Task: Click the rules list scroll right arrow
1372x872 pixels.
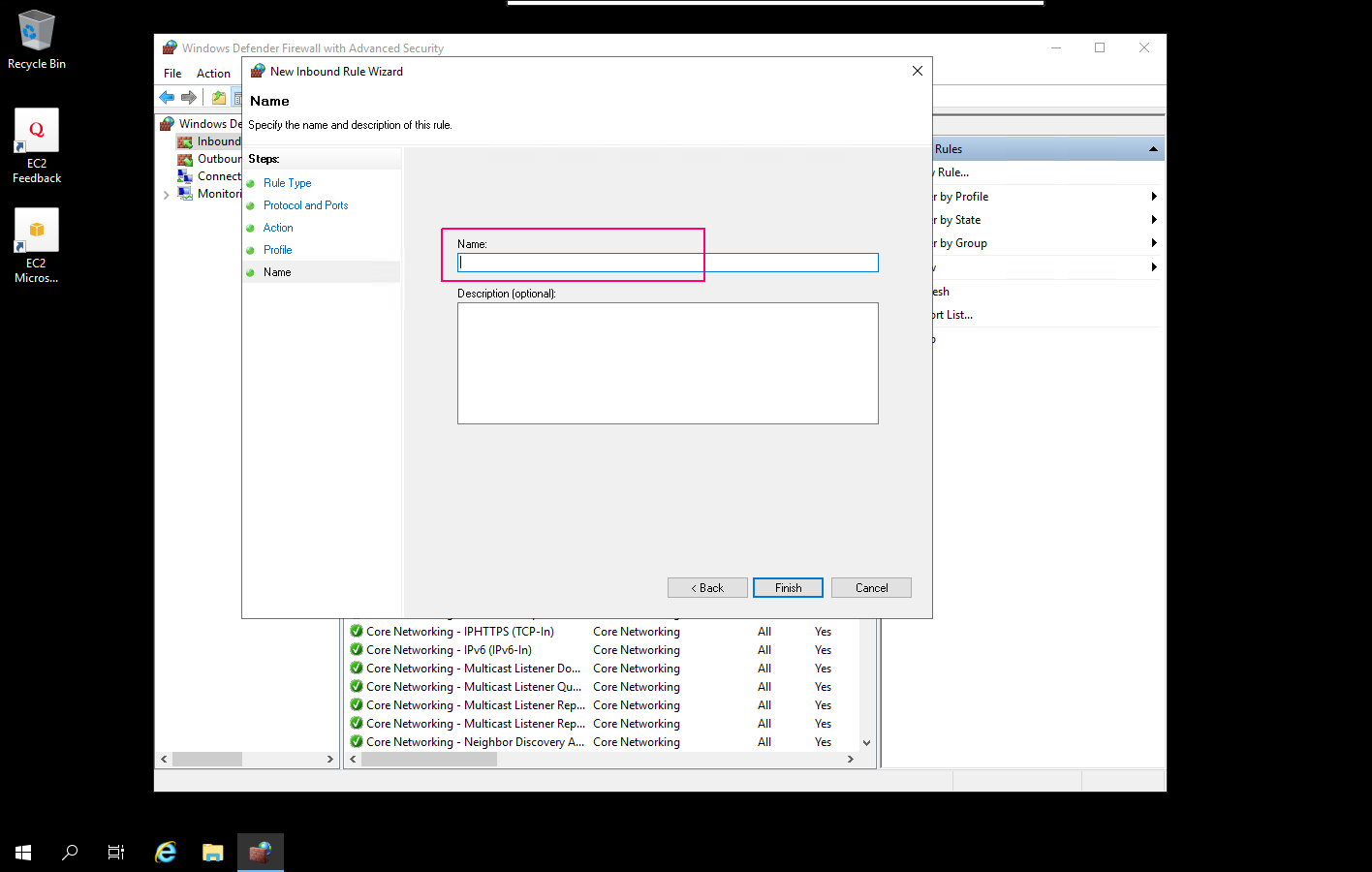Action: (x=850, y=760)
